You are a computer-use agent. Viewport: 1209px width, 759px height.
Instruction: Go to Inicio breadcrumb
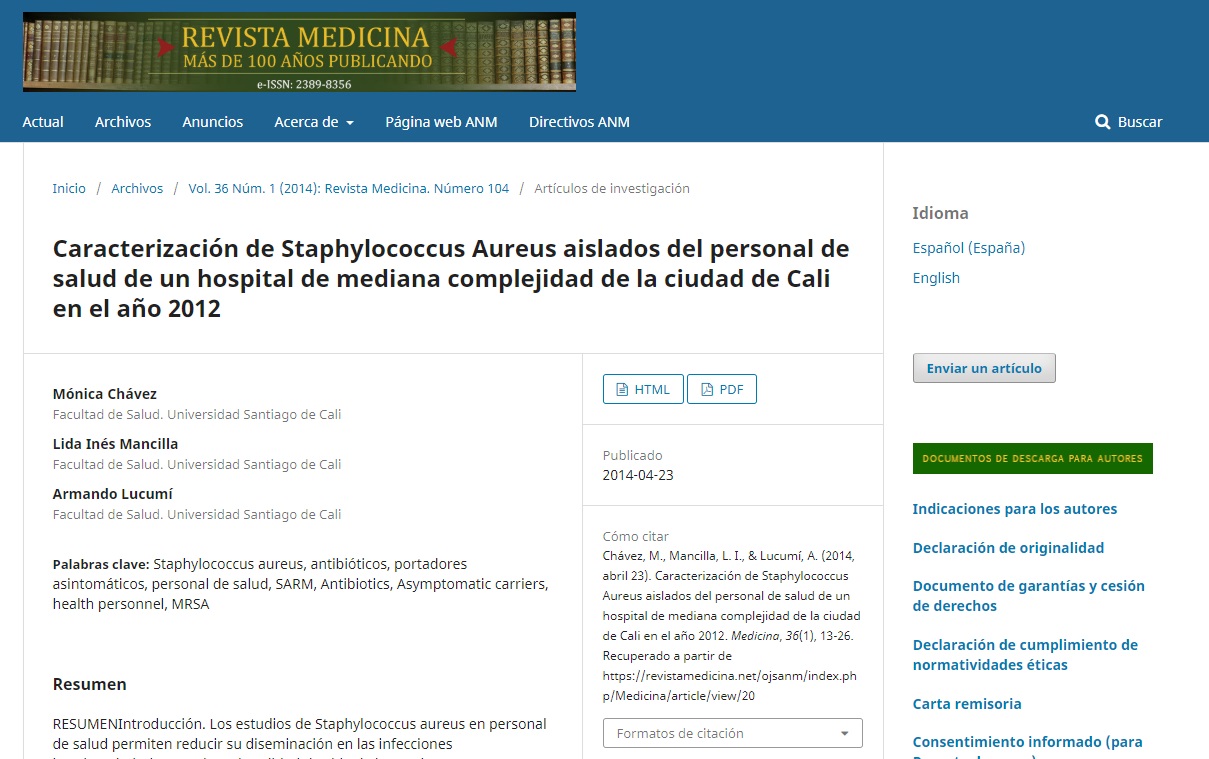pos(69,188)
